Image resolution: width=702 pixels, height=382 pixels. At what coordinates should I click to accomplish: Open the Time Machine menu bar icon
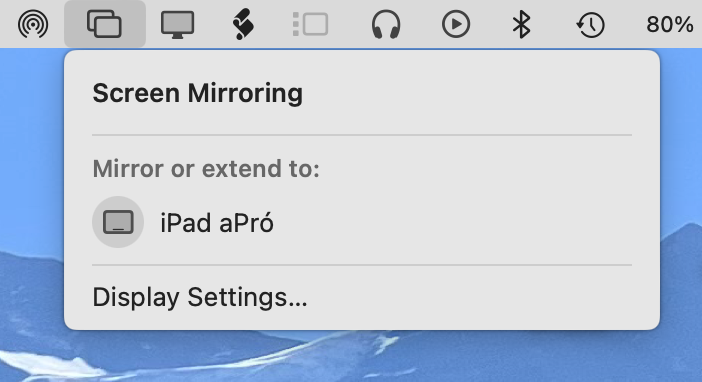(x=591, y=25)
